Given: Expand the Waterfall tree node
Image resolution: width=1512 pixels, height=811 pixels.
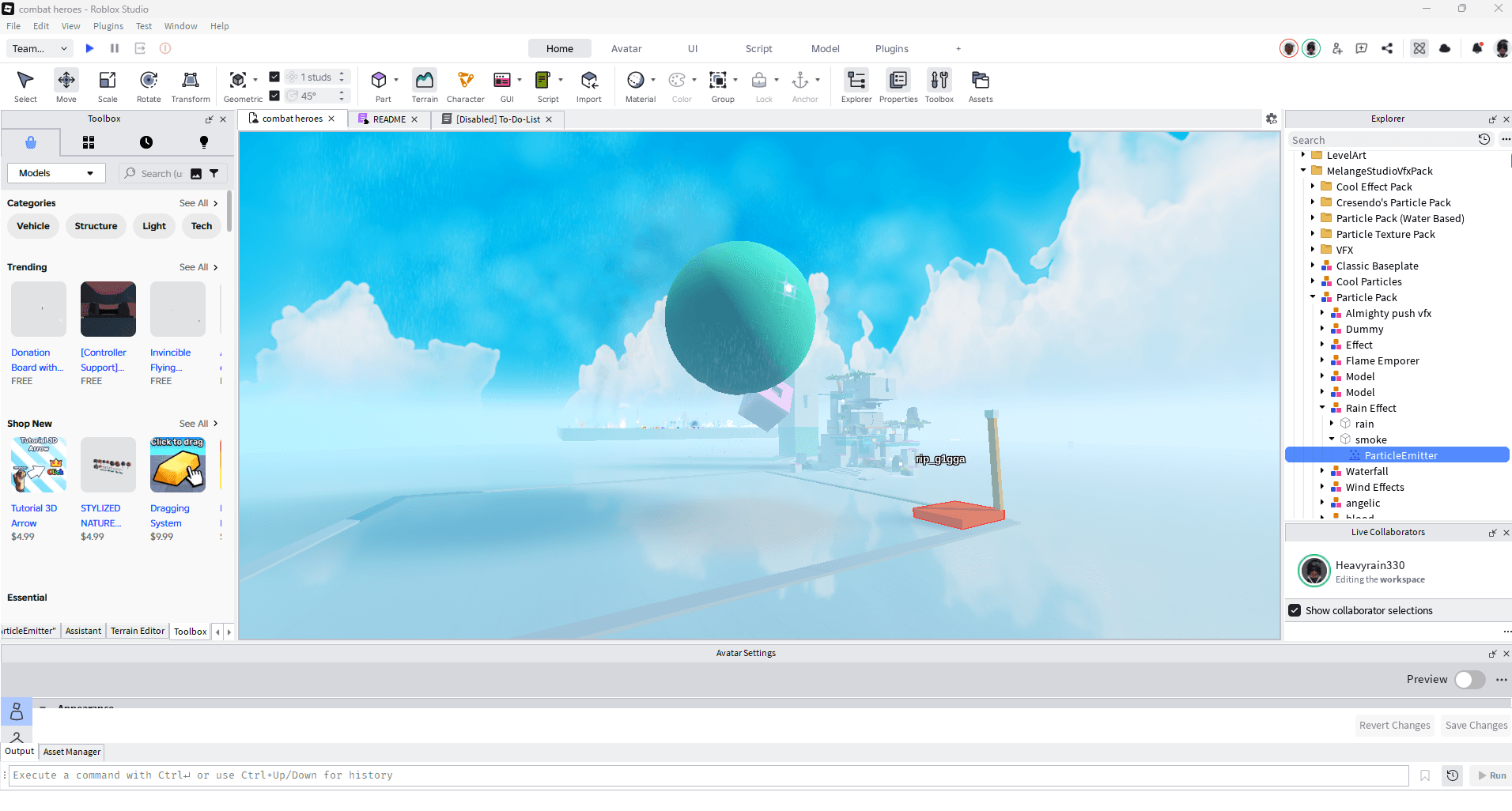Looking at the screenshot, I should pyautogui.click(x=1322, y=471).
